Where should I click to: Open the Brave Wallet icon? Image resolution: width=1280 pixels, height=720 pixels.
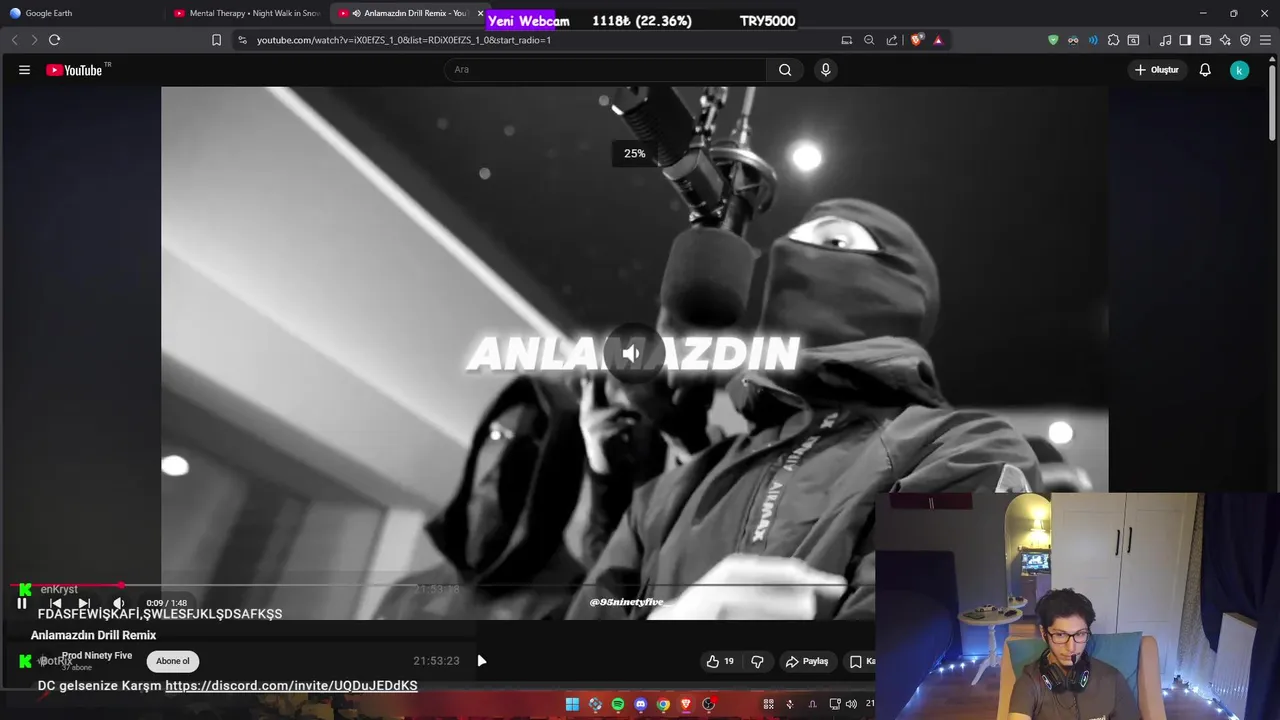coord(1205,40)
